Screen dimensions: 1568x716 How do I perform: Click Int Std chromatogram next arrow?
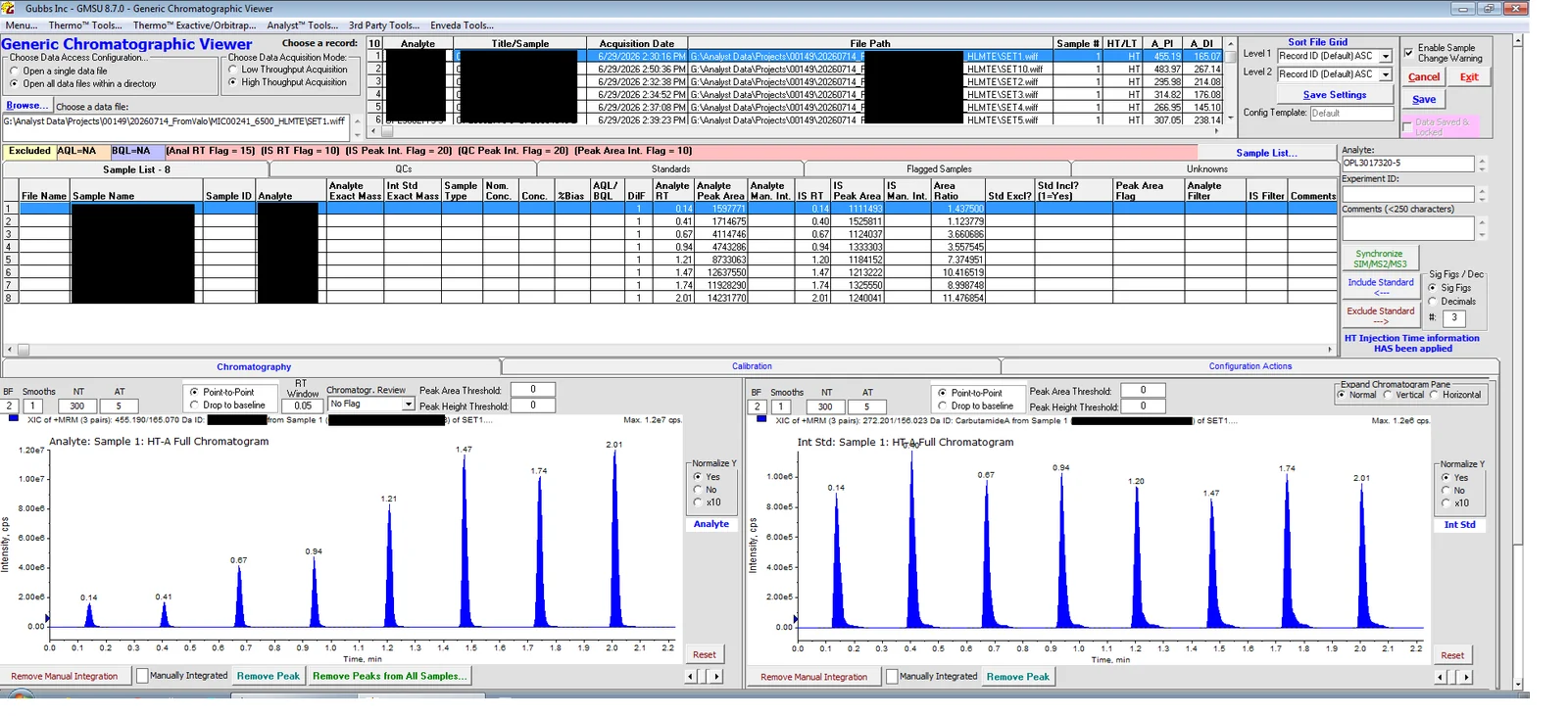[1466, 677]
